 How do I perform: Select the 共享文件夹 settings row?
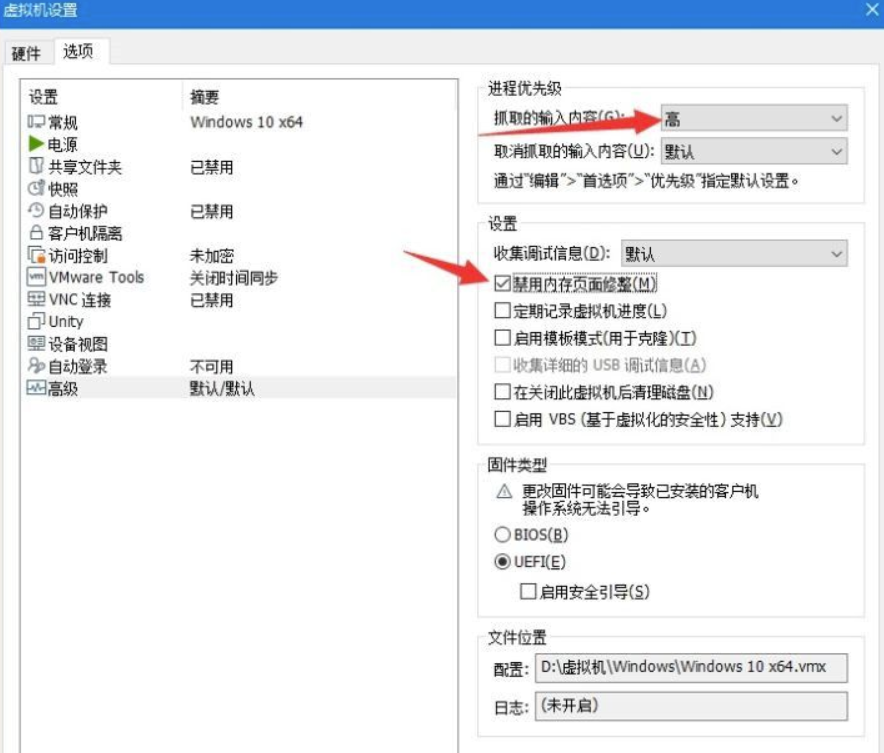tap(240, 166)
